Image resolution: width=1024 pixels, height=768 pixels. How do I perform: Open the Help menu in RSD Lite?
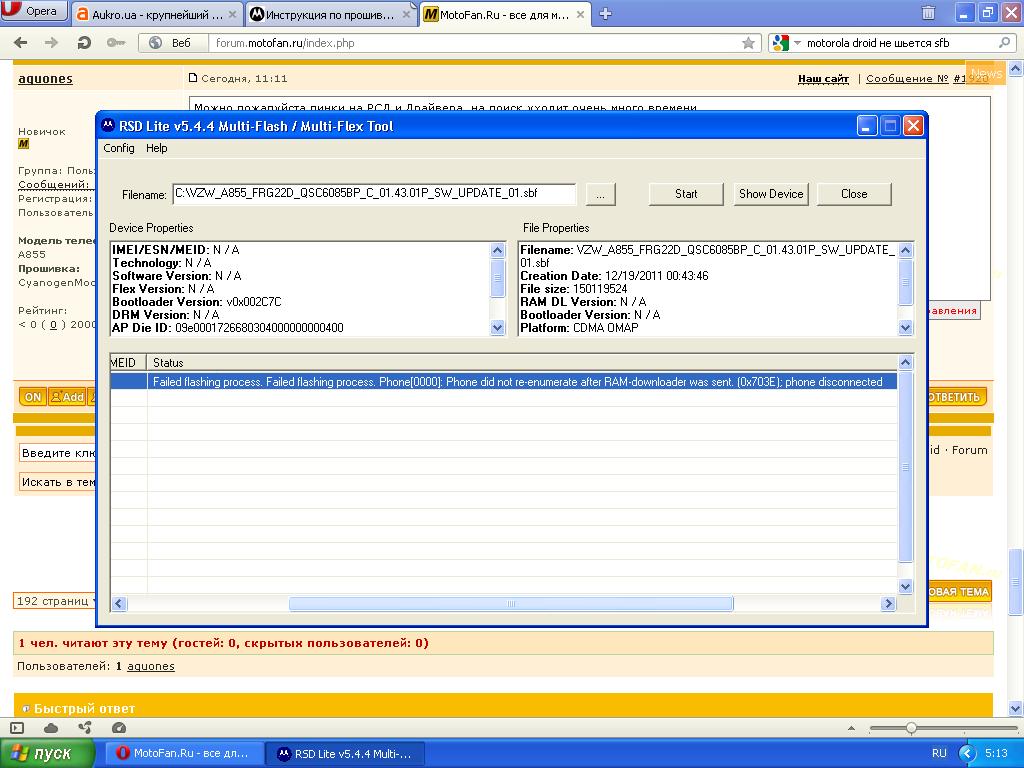click(157, 148)
